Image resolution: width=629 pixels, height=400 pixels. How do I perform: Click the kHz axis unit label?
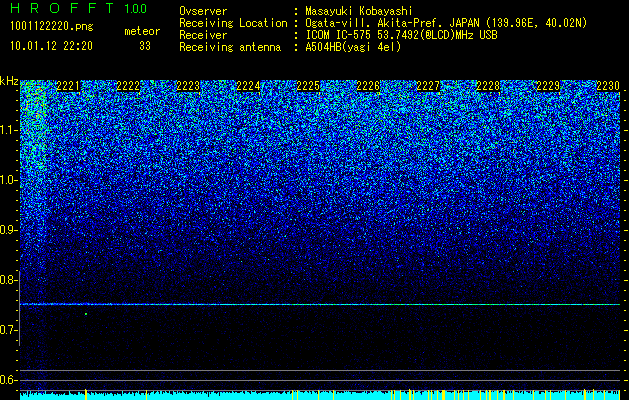coord(9,81)
